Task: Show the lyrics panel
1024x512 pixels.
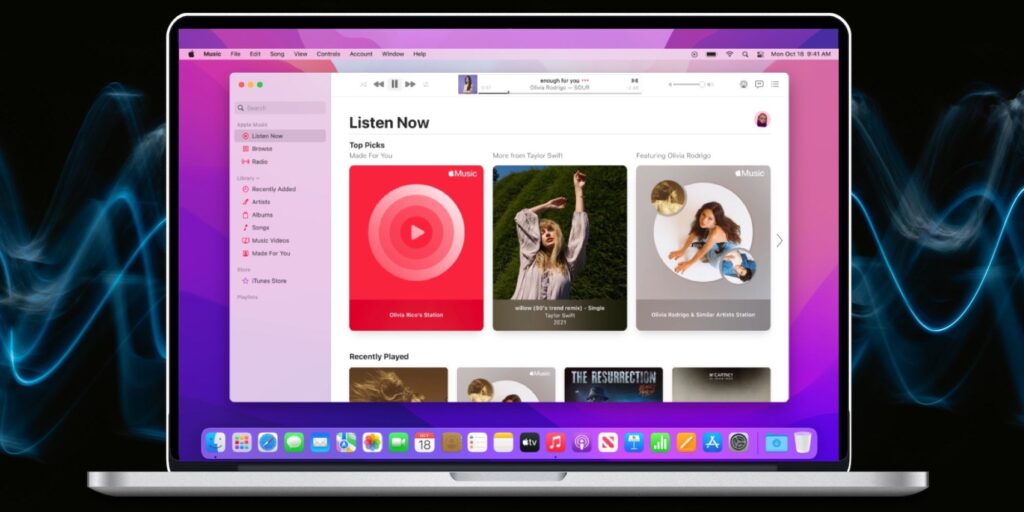Action: point(759,84)
